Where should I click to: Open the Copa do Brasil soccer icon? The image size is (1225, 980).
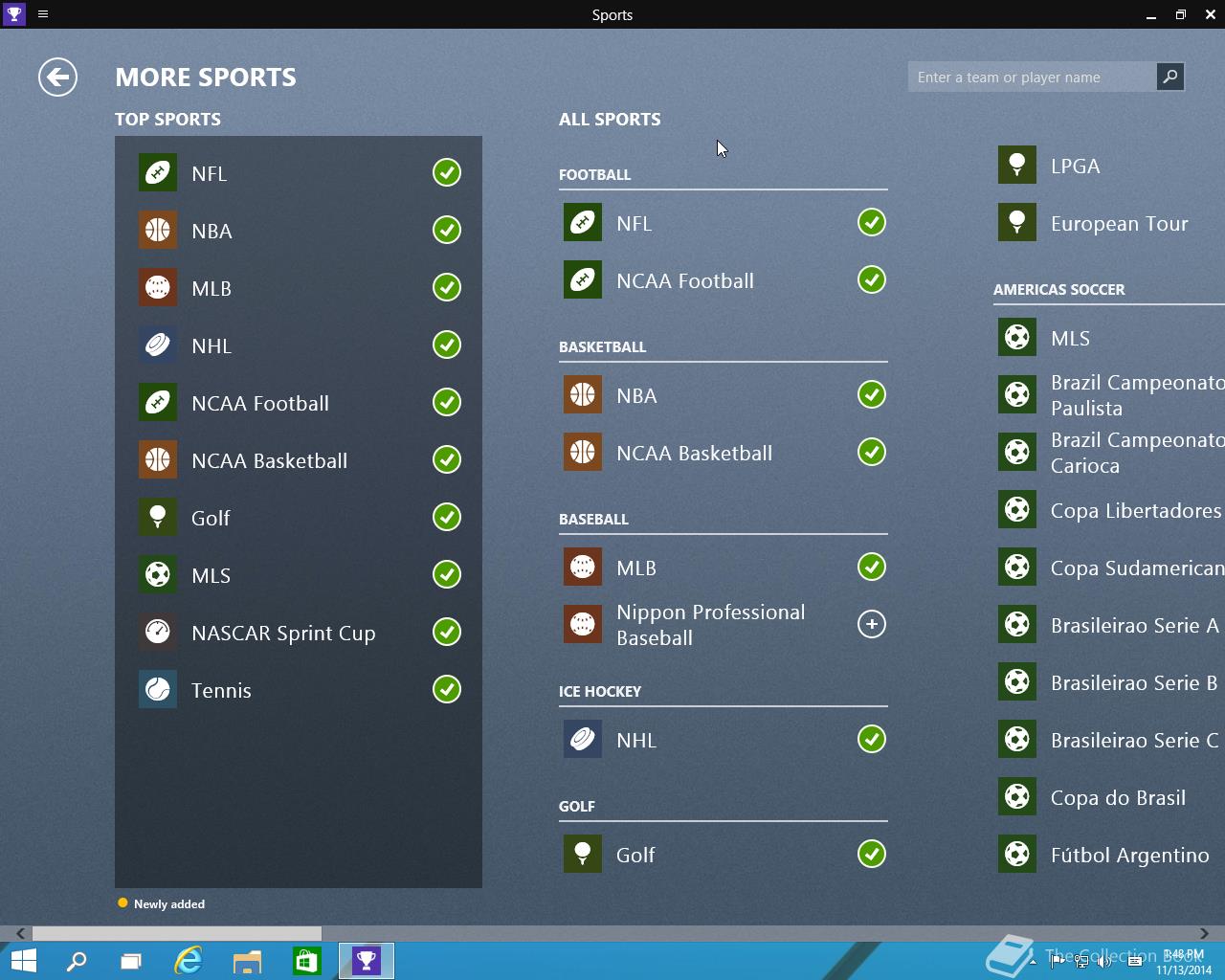1017,796
